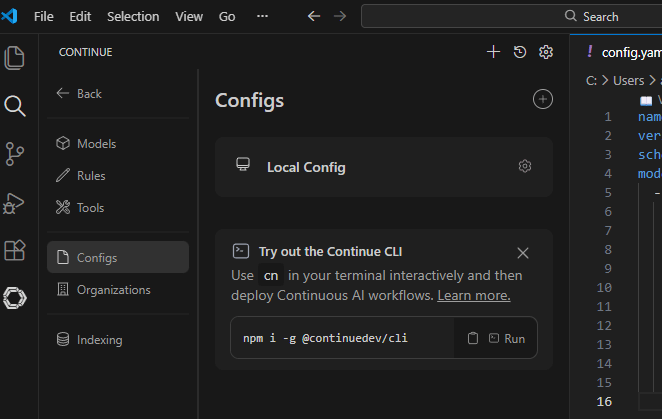Follow the Learn more link
The width and height of the screenshot is (662, 419).
[474, 296]
